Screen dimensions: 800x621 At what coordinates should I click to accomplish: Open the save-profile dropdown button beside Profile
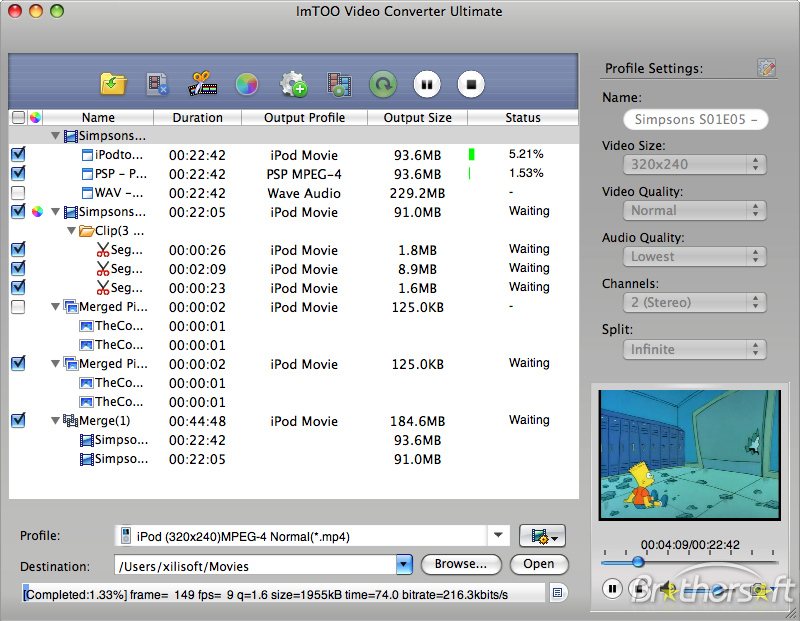tap(542, 536)
